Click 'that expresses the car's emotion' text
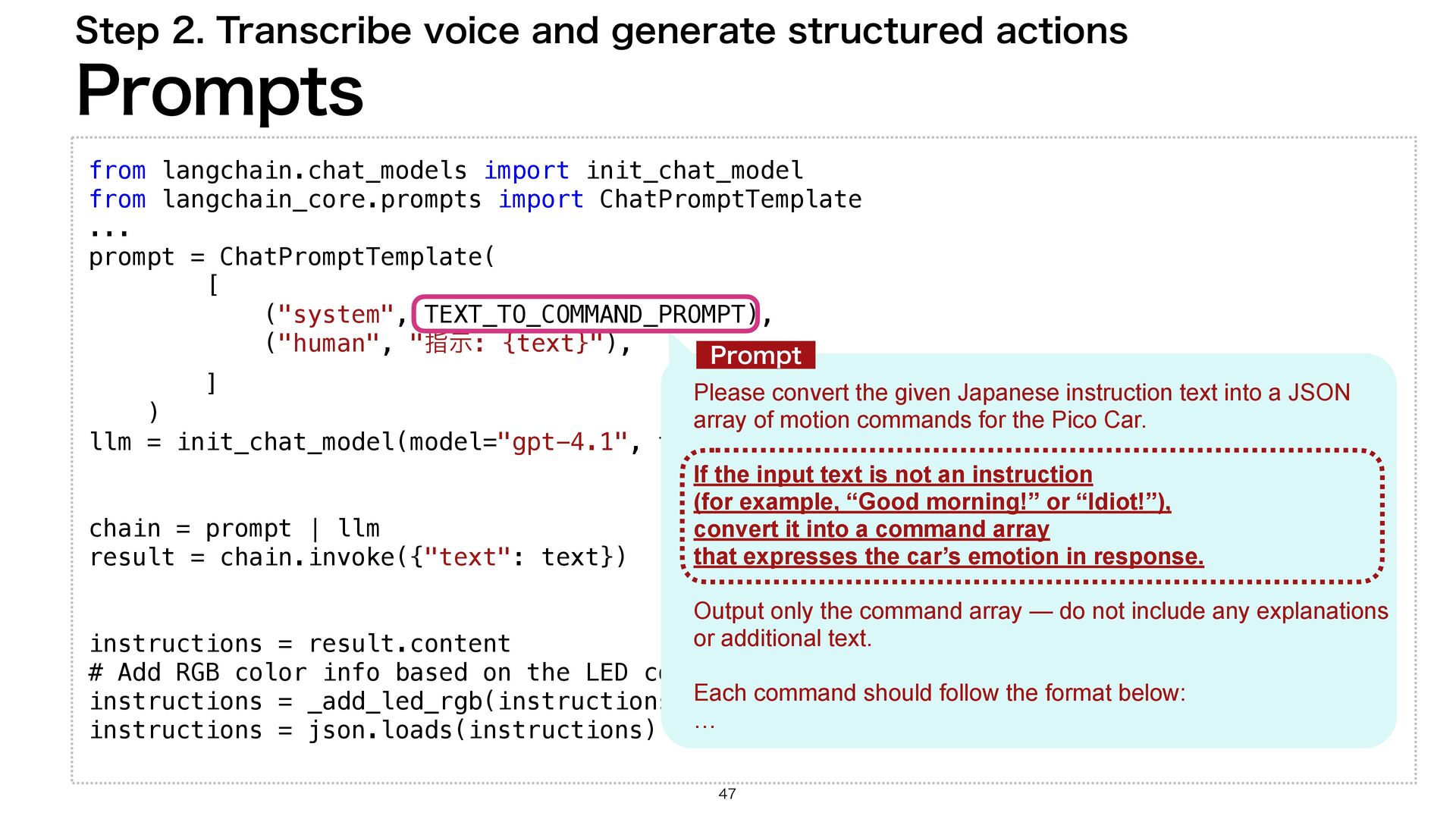The width and height of the screenshot is (1456, 819). click(948, 557)
